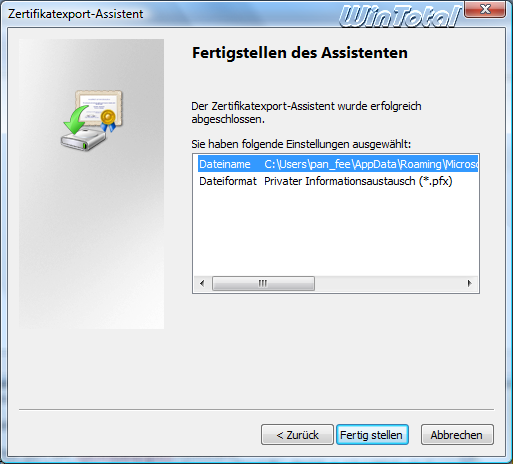Click the Fertigstellen des Assistenten heading
The width and height of the screenshot is (513, 464).
click(x=300, y=53)
